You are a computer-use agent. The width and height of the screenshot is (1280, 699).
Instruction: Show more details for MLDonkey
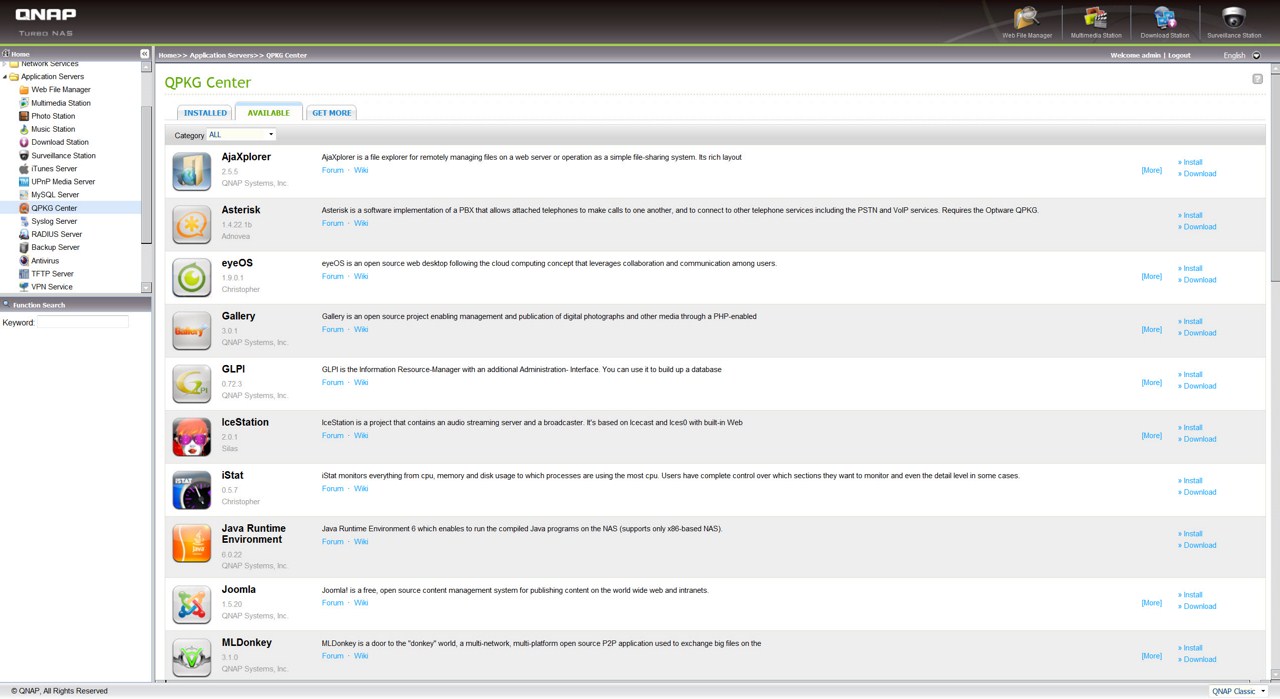pos(1152,656)
